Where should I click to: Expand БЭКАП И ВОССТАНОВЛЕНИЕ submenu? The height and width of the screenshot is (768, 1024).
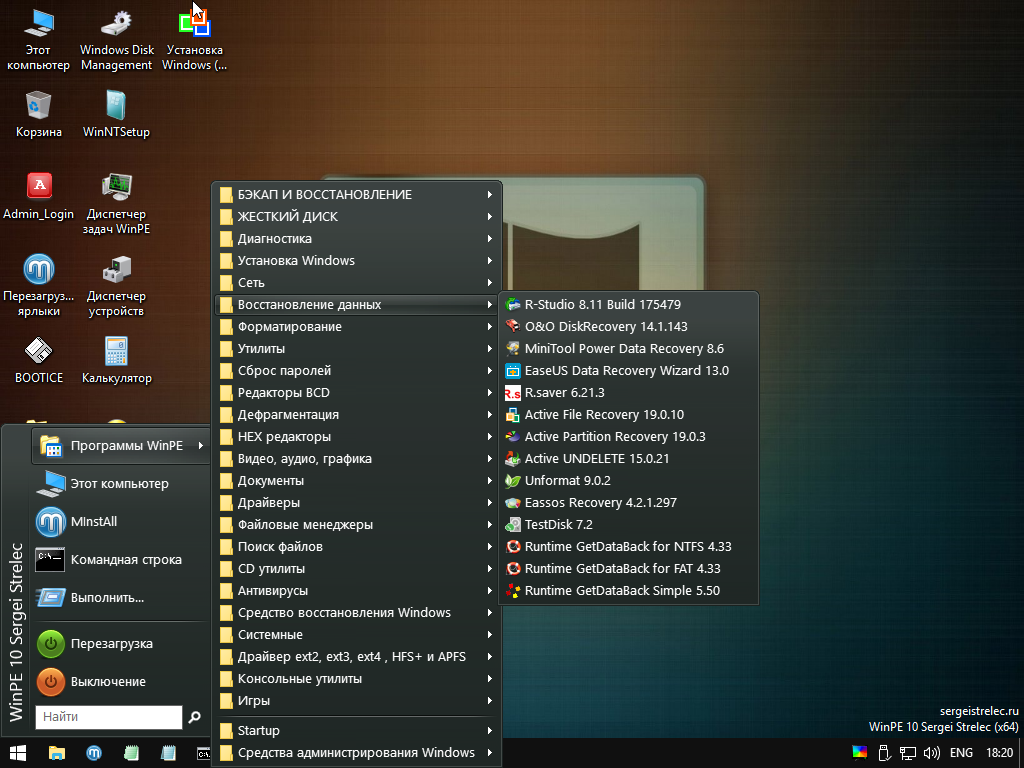click(x=357, y=195)
